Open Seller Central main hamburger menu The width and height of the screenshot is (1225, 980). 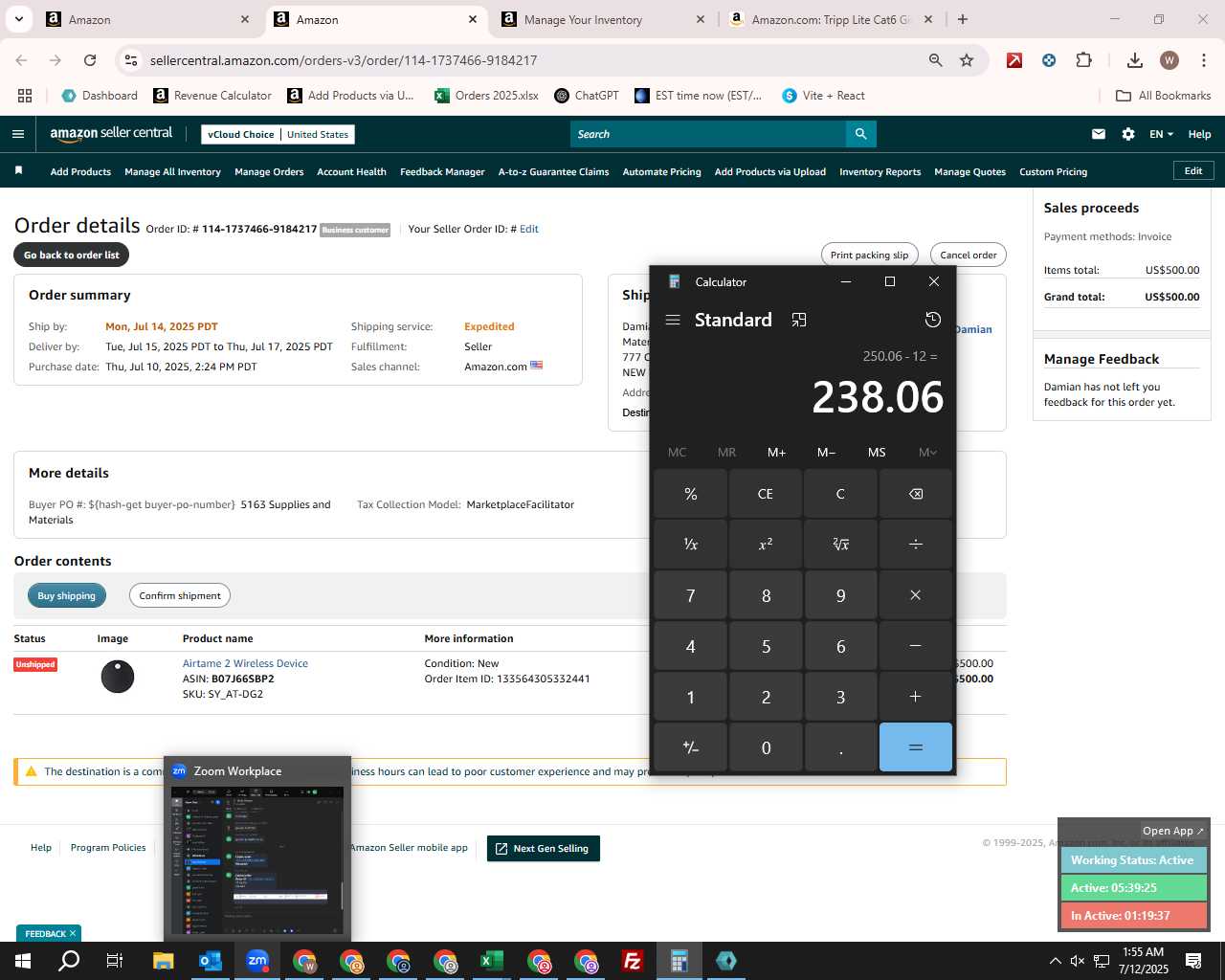point(18,134)
